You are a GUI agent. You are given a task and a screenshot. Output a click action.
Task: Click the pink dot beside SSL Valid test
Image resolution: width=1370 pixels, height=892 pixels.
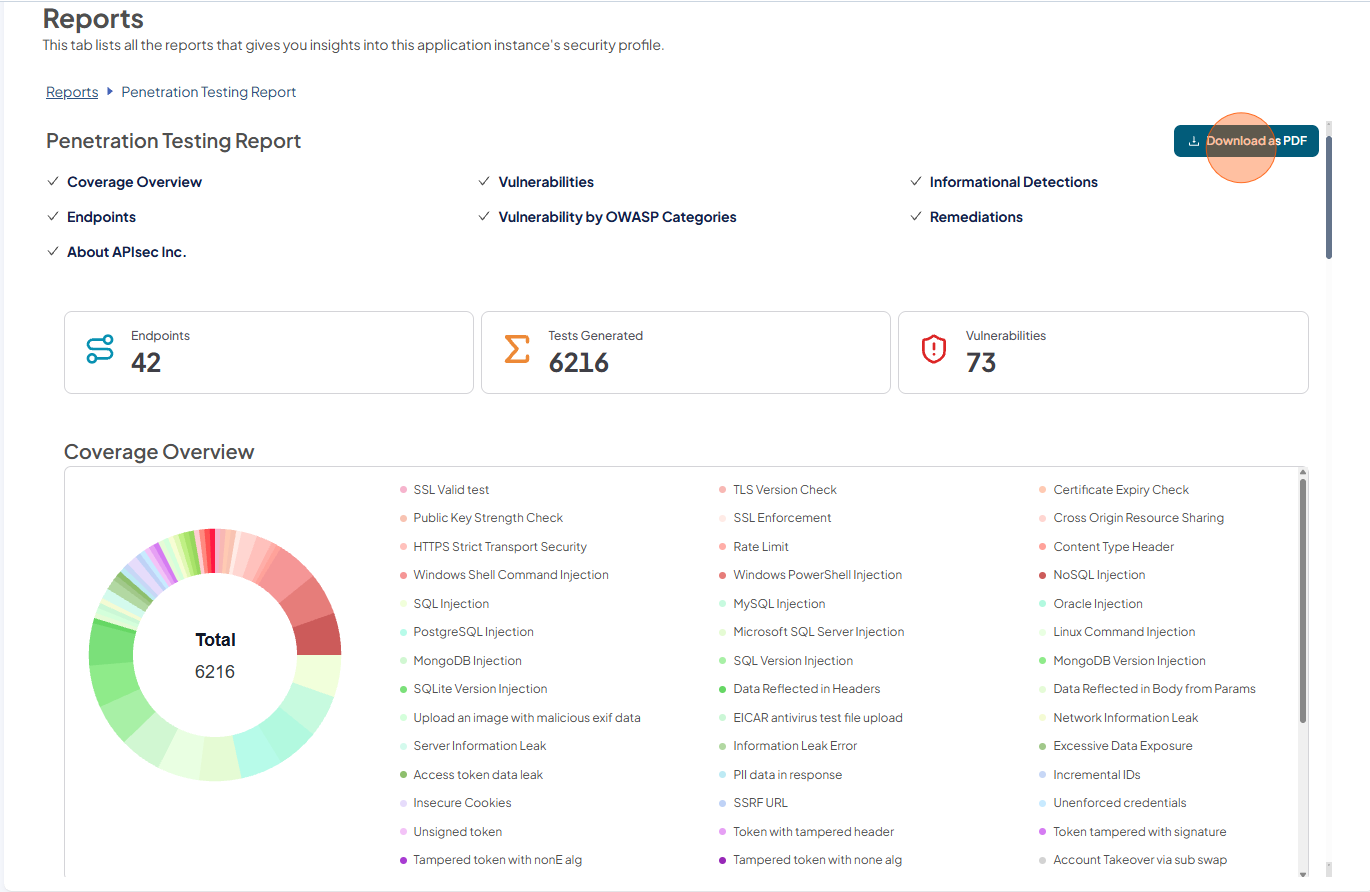click(x=403, y=490)
